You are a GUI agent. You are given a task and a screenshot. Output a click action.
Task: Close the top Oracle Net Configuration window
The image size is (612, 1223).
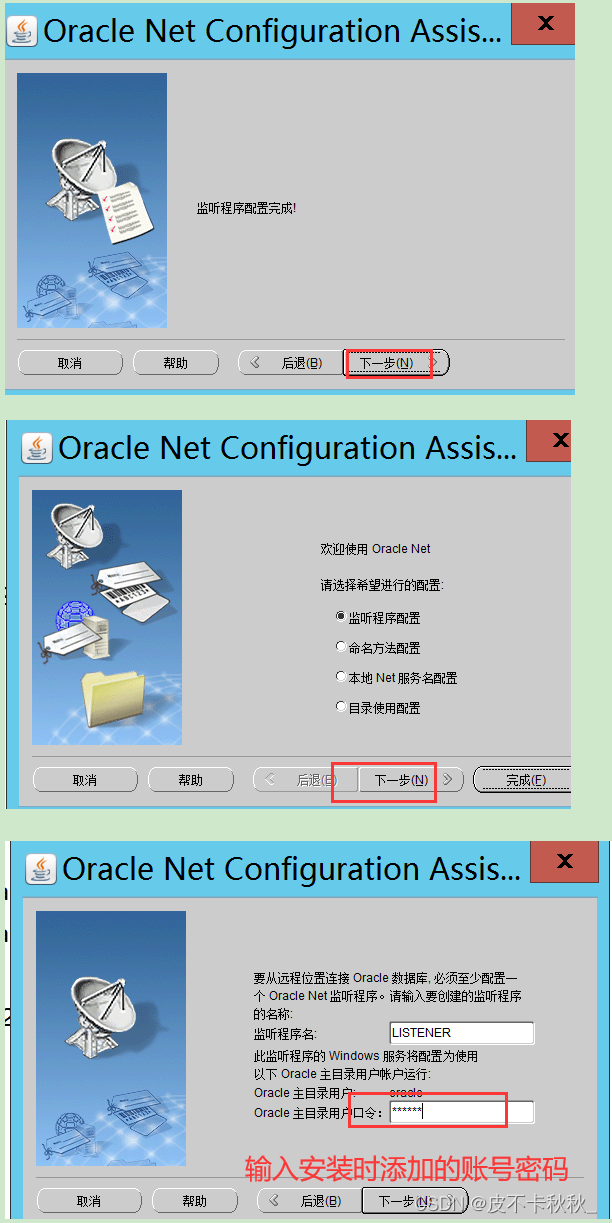(543, 22)
